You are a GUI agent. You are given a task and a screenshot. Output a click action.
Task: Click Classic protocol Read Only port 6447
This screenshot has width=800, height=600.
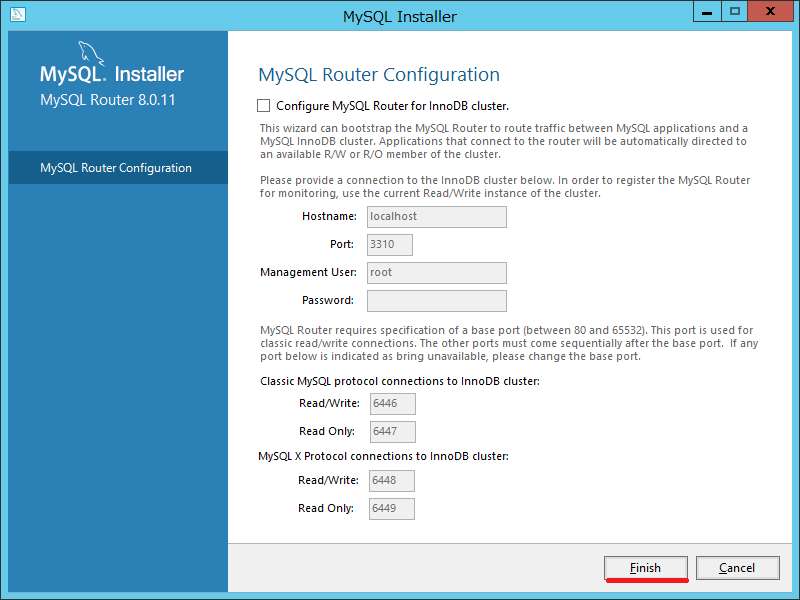coord(392,432)
